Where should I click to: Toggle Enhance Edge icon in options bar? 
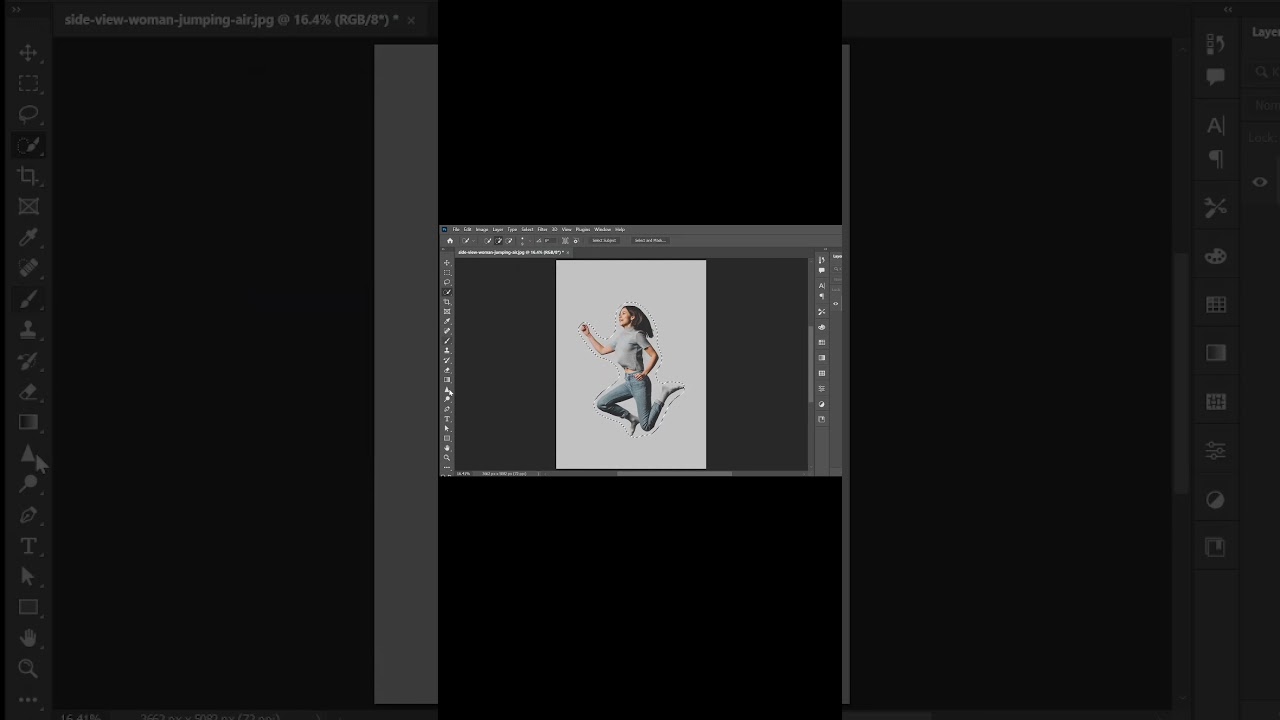(x=576, y=241)
